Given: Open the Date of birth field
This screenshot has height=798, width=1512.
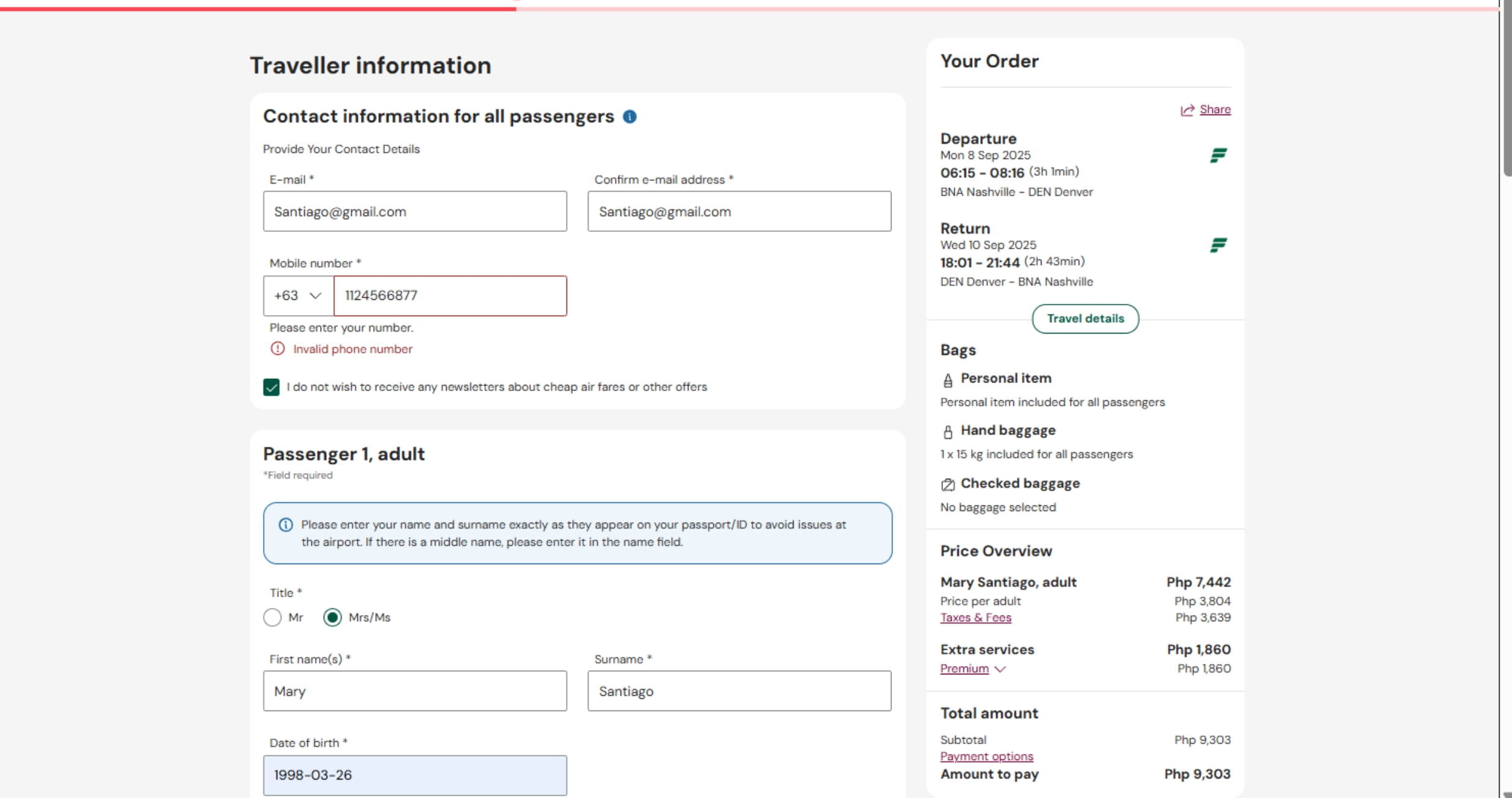Looking at the screenshot, I should 415,775.
